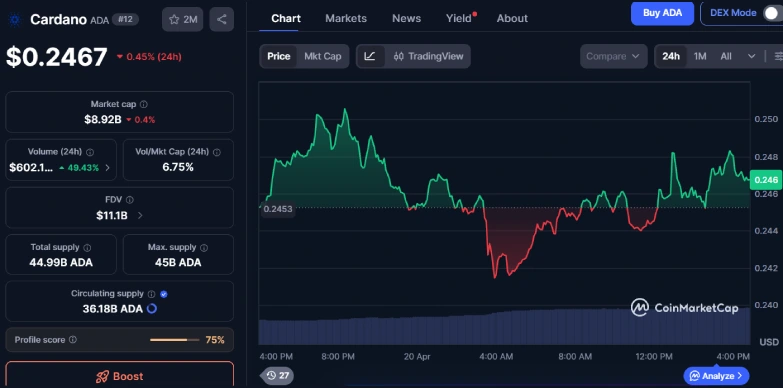Switch to the Markets tab
Image resolution: width=783 pixels, height=388 pixels.
click(x=346, y=18)
